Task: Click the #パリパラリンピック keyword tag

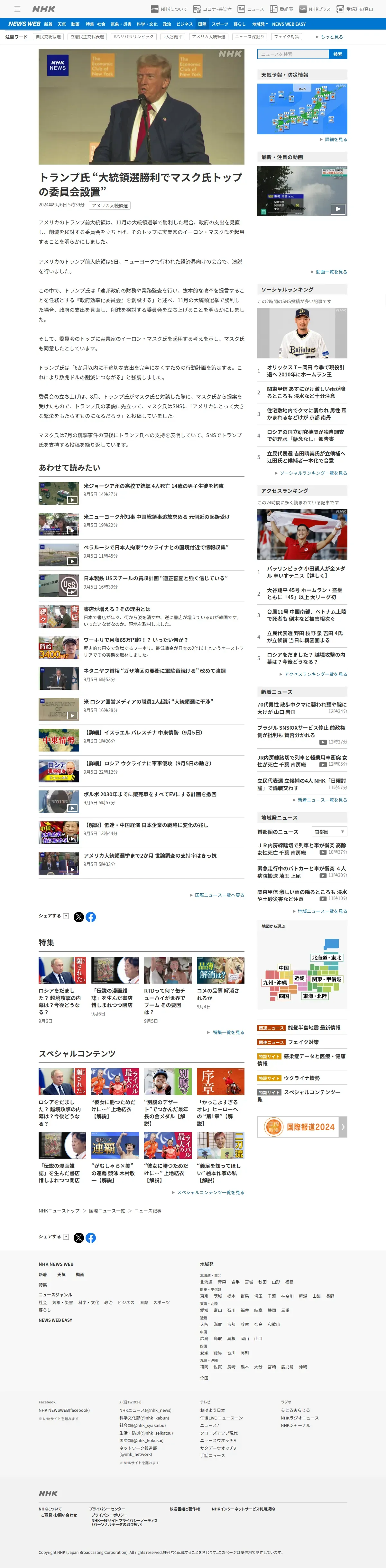Action: [133, 37]
